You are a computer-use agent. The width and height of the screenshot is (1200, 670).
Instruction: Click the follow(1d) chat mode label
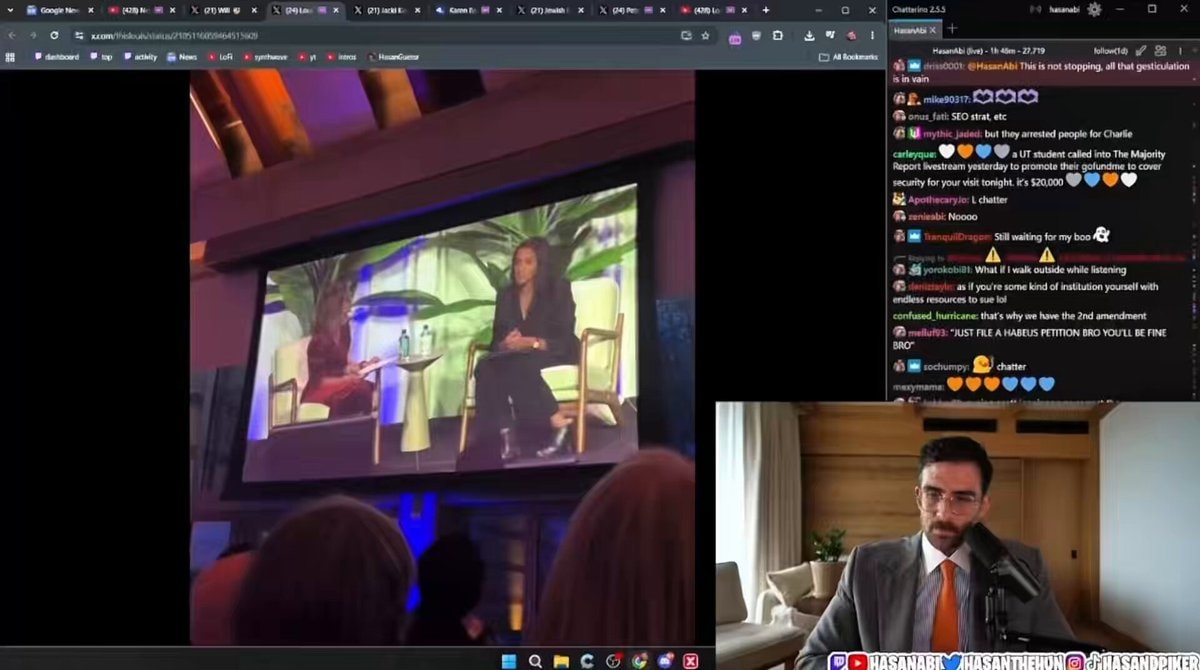point(1110,50)
